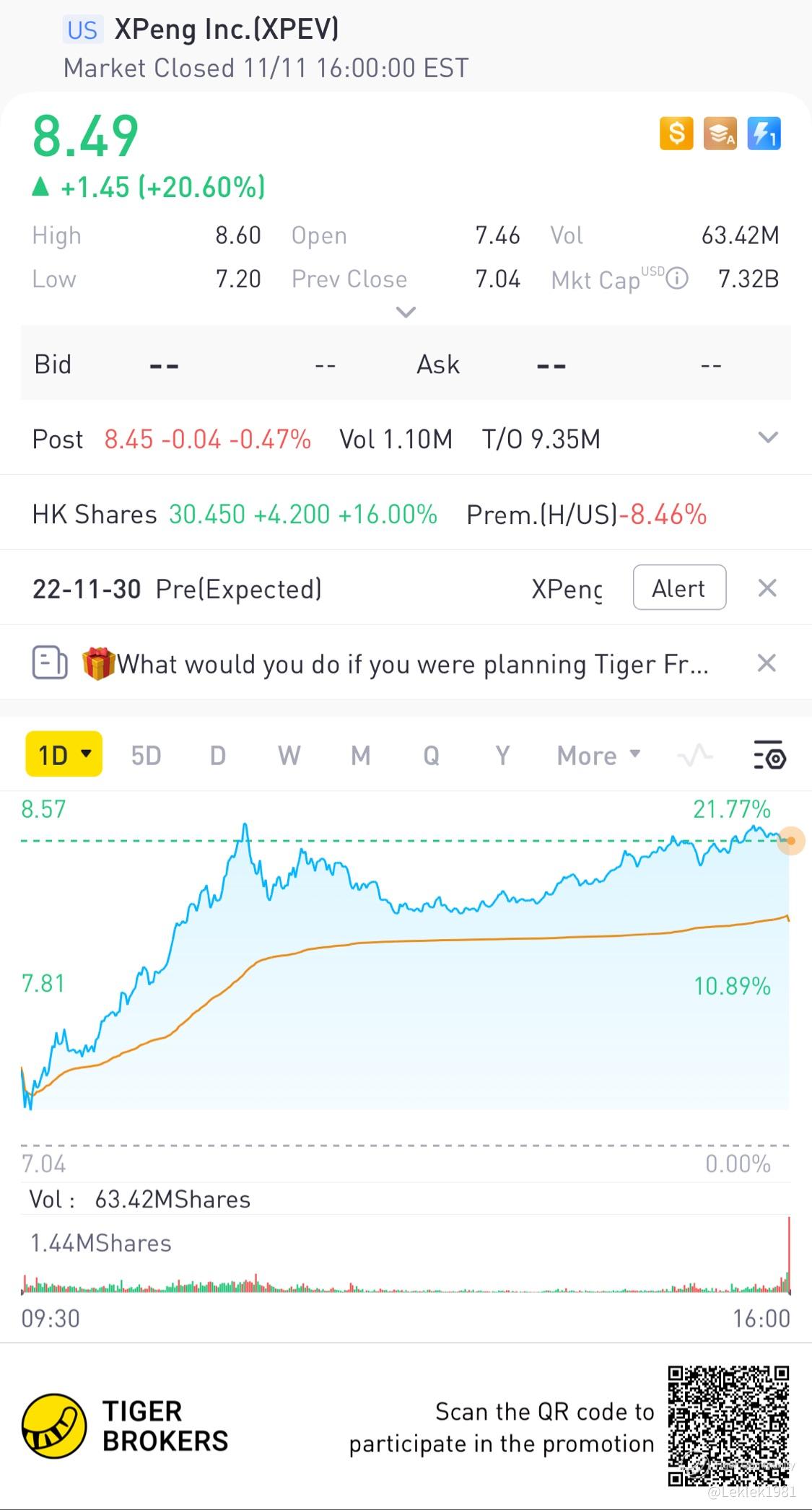Tap the info icon beside Mkt Cap
The width and height of the screenshot is (812, 1510).
[x=676, y=279]
